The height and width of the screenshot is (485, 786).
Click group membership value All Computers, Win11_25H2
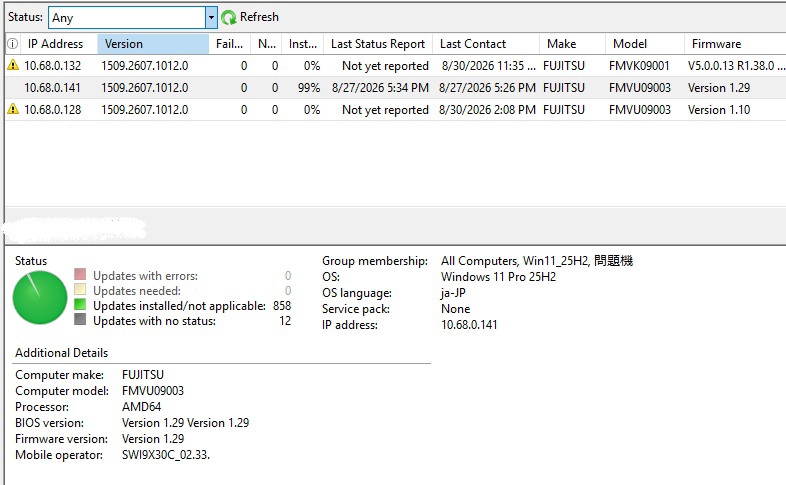(x=537, y=261)
